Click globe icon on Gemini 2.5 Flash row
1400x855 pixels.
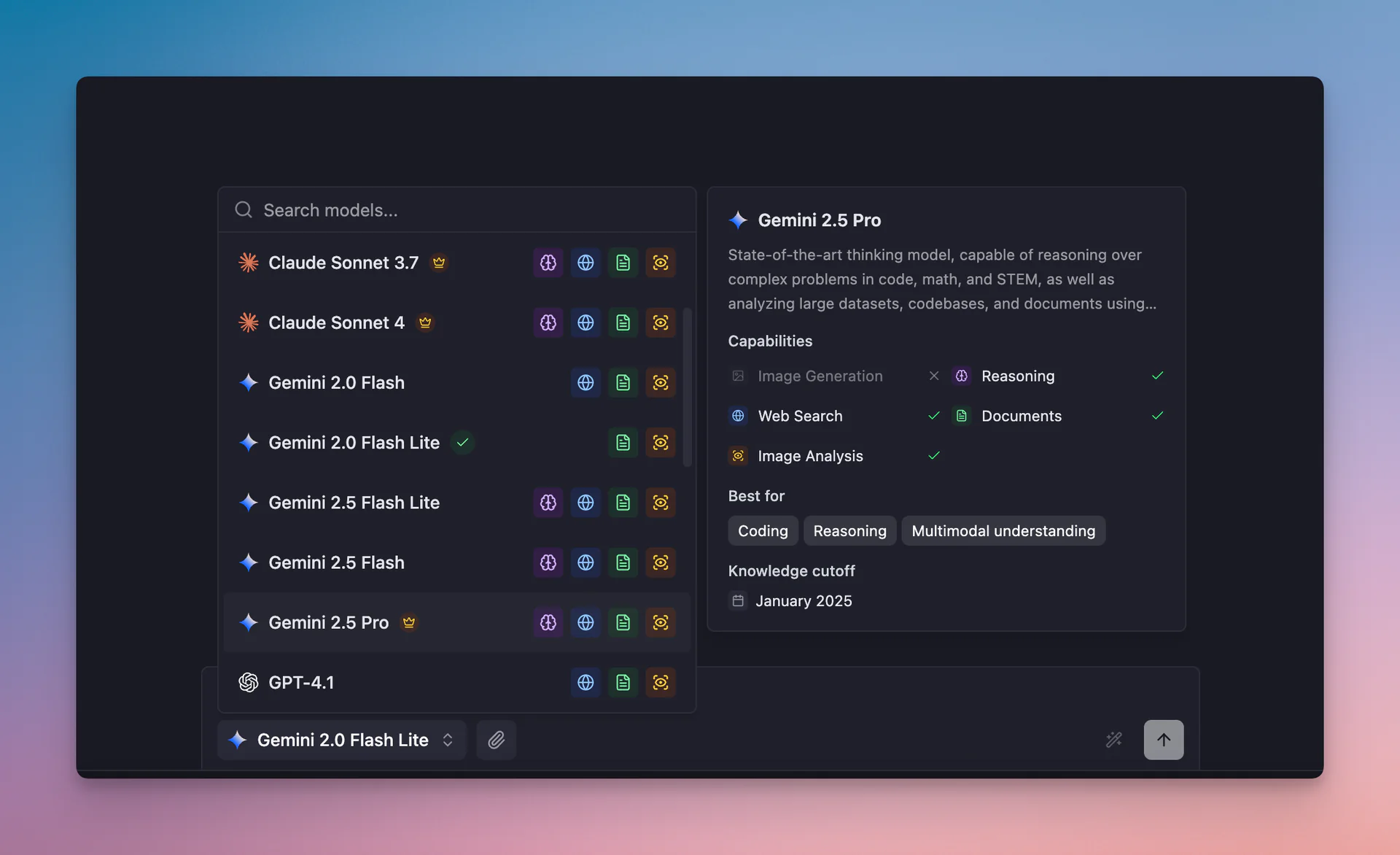[586, 562]
